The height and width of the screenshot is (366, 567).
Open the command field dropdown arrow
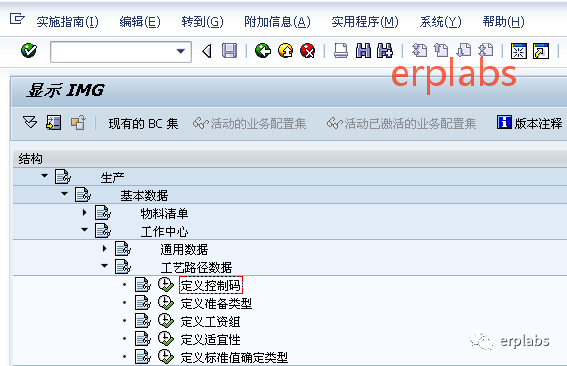[x=181, y=51]
